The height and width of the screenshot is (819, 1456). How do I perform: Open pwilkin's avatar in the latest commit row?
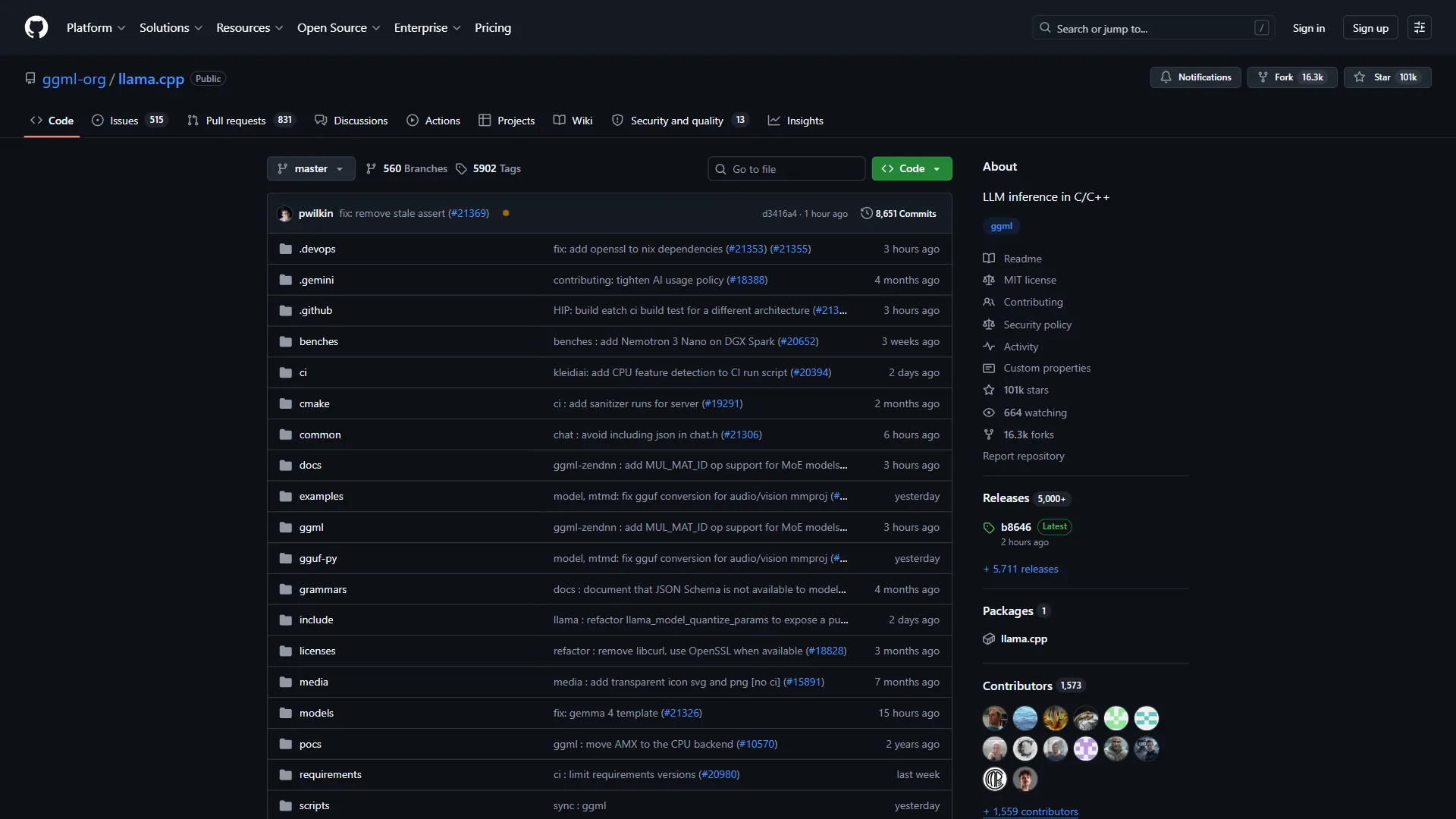[285, 214]
